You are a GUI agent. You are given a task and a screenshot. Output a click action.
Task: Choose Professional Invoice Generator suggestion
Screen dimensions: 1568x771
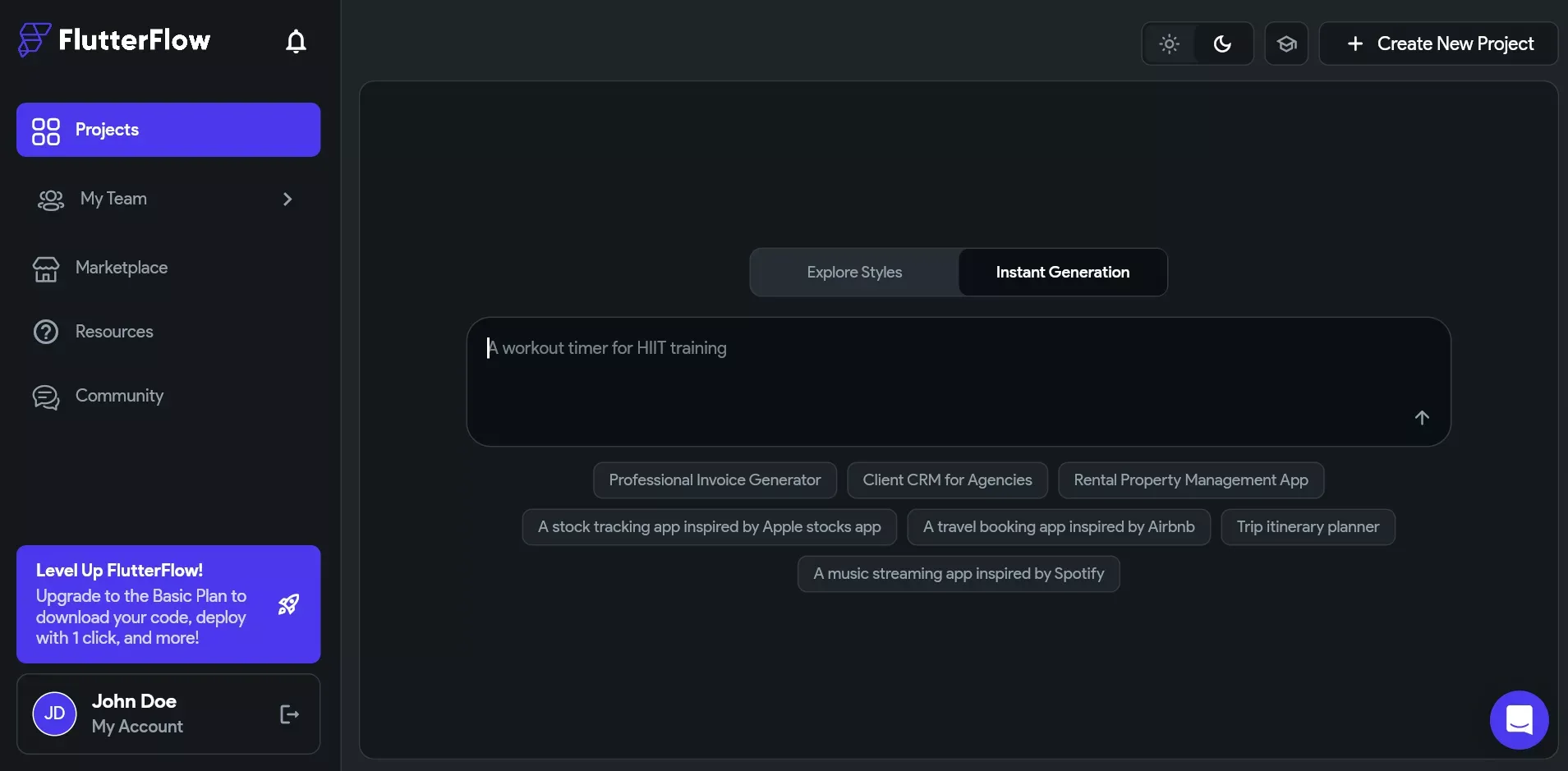click(x=715, y=480)
